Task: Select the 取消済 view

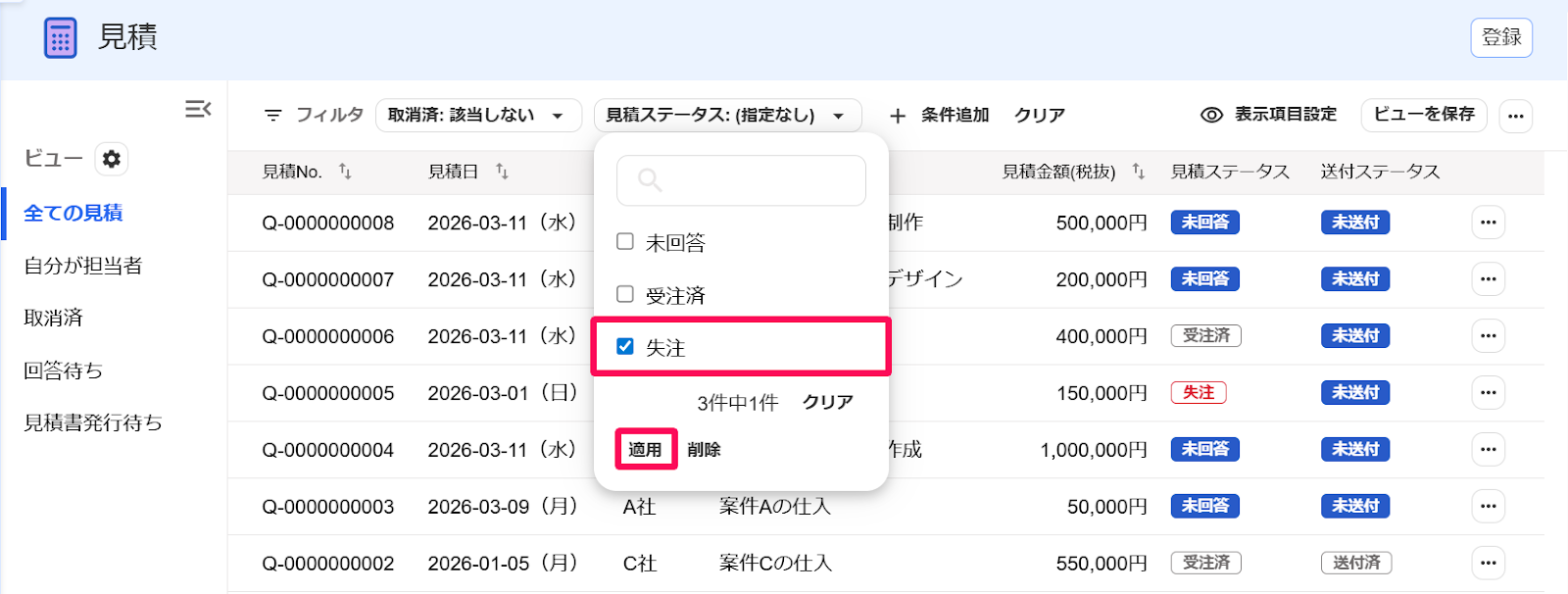Action: coord(53,318)
